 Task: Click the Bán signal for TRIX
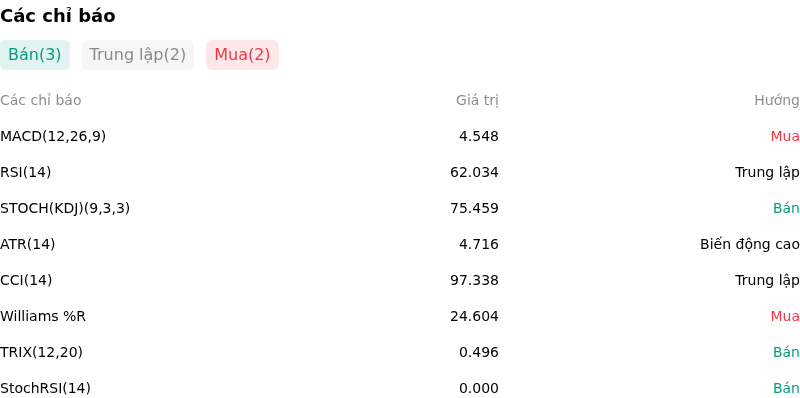(786, 352)
